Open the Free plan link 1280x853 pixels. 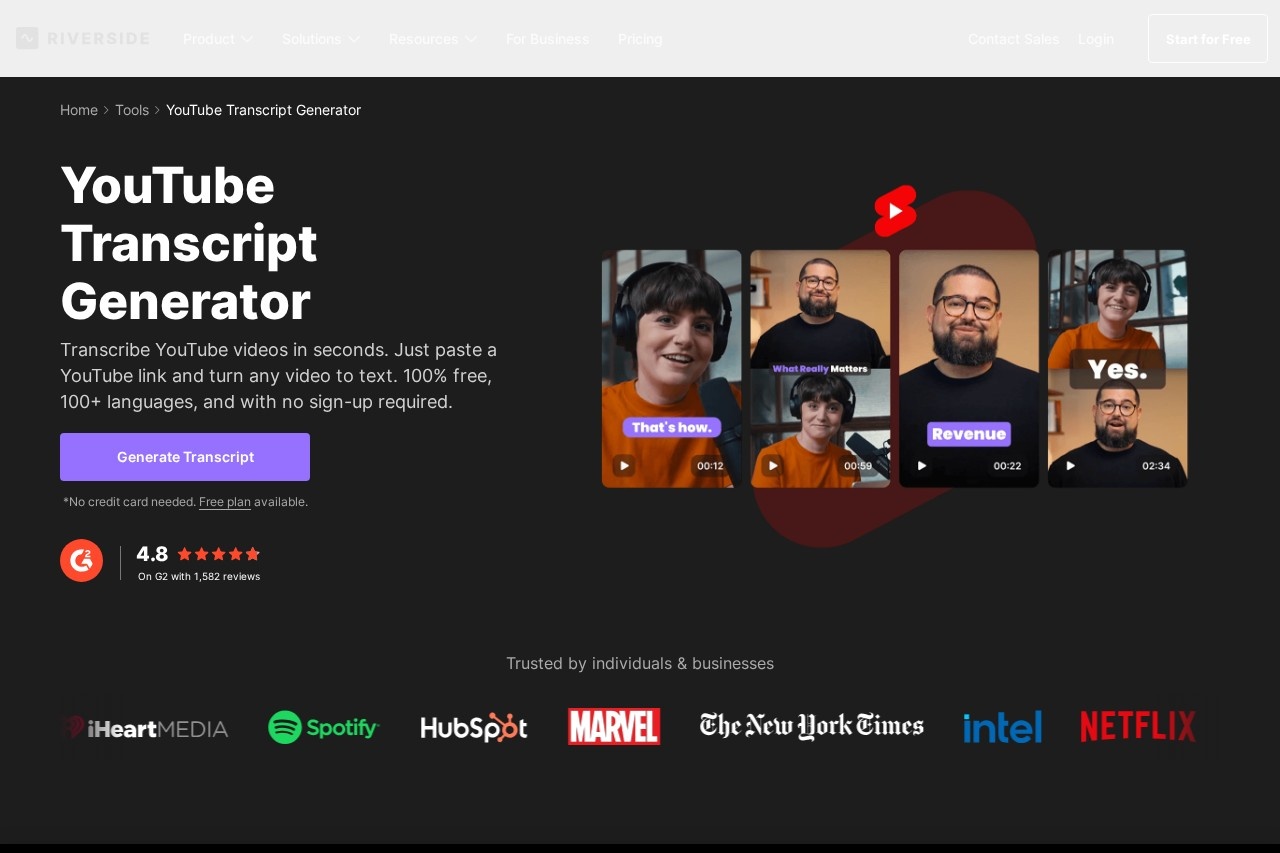coord(224,502)
